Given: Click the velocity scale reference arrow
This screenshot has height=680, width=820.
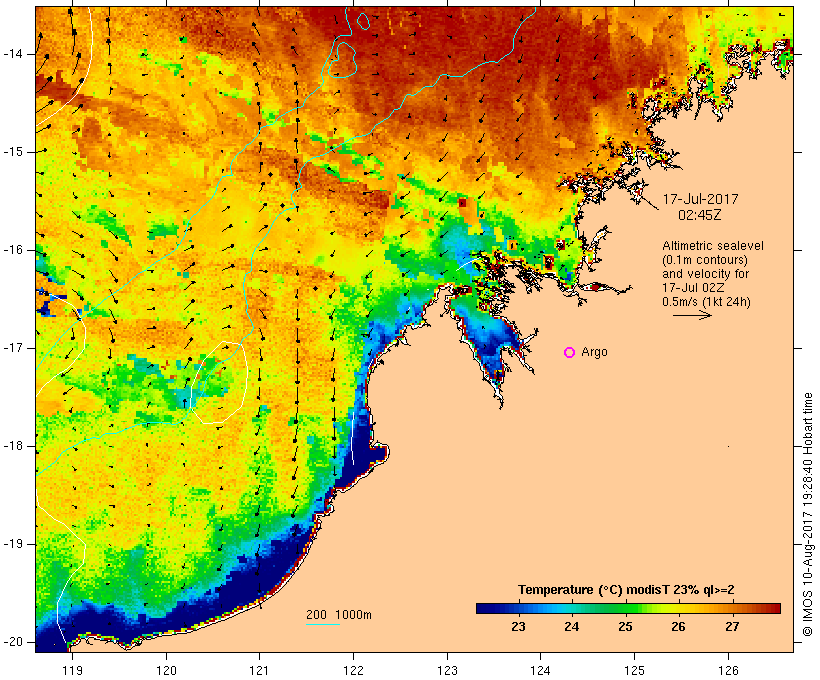Looking at the screenshot, I should 692,315.
